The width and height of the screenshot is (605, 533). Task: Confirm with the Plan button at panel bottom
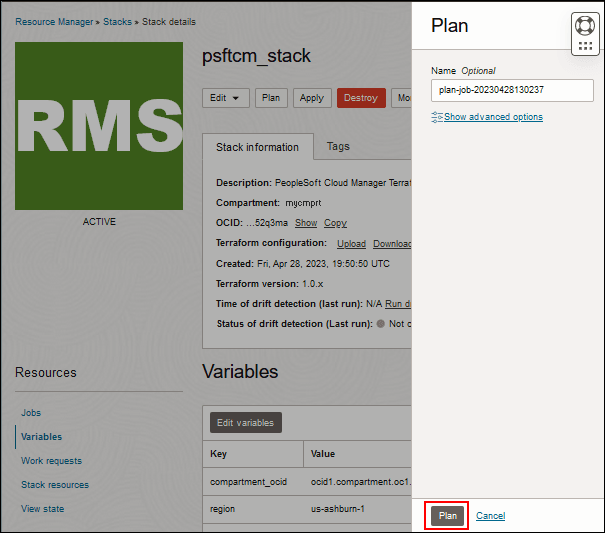click(447, 516)
